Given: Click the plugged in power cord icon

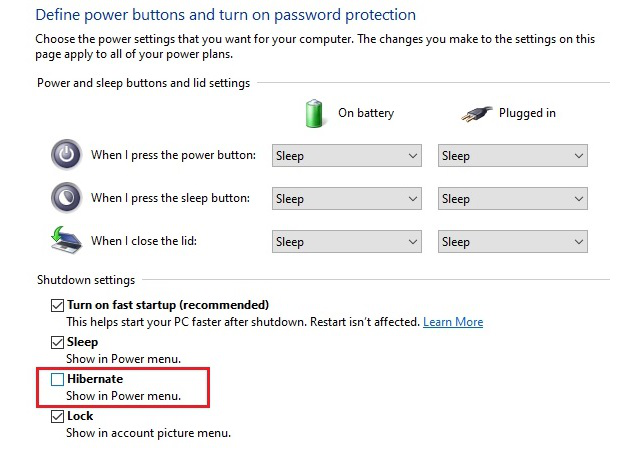Looking at the screenshot, I should [x=477, y=113].
